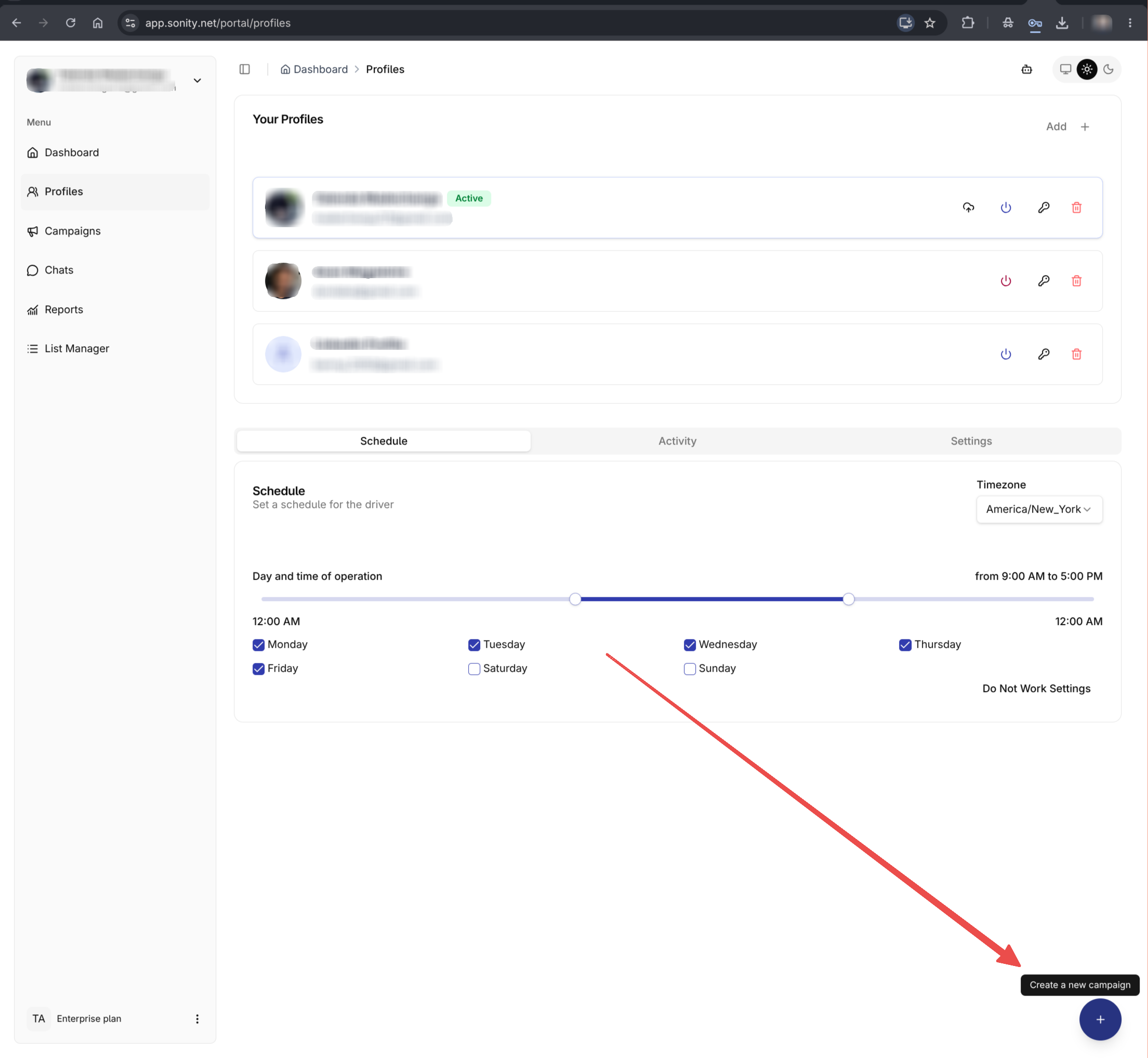The height and width of the screenshot is (1058, 1148).
Task: Click the schedule start time slider handle
Action: (x=575, y=599)
